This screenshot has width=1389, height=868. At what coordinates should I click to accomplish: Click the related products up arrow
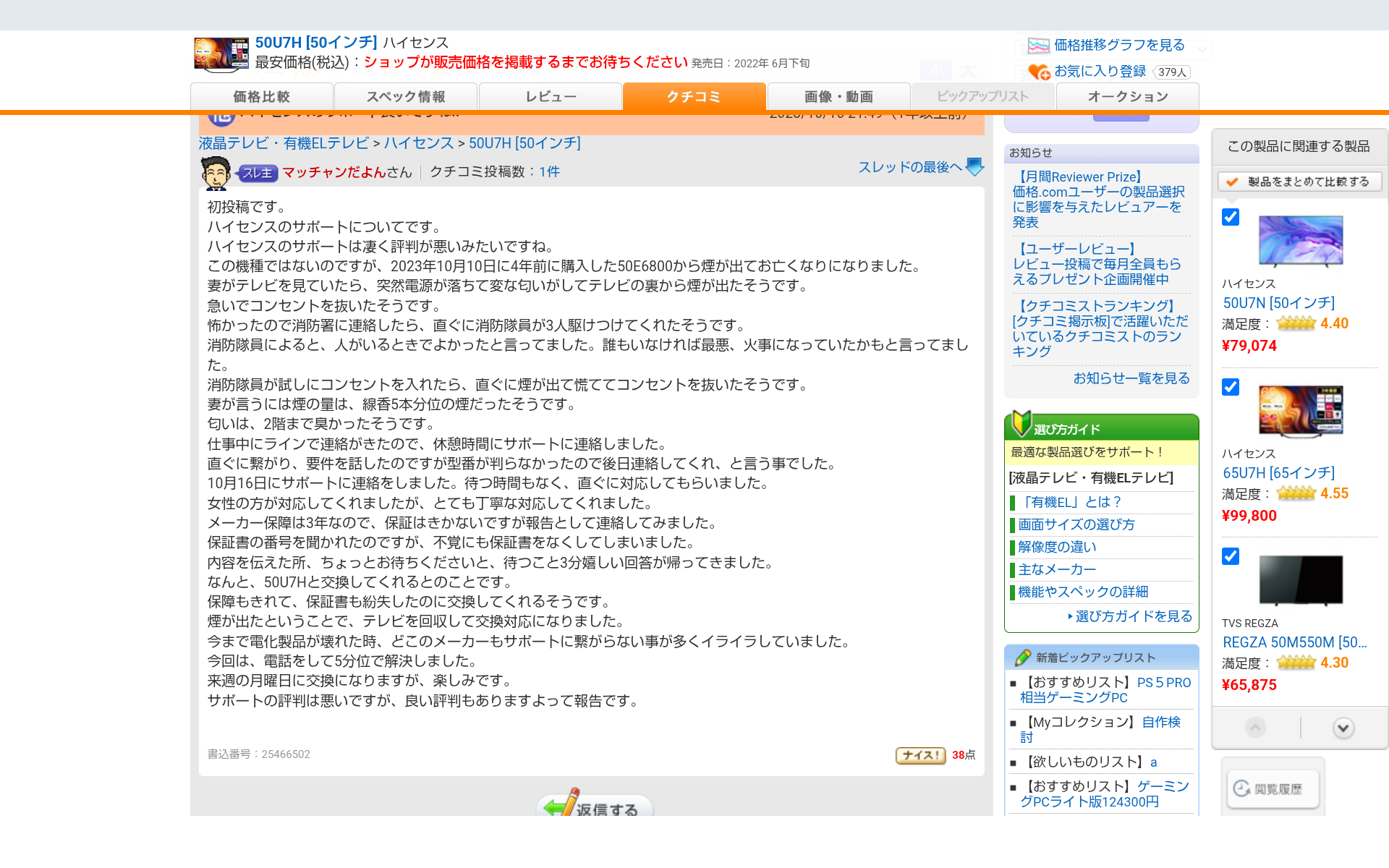point(1256,728)
